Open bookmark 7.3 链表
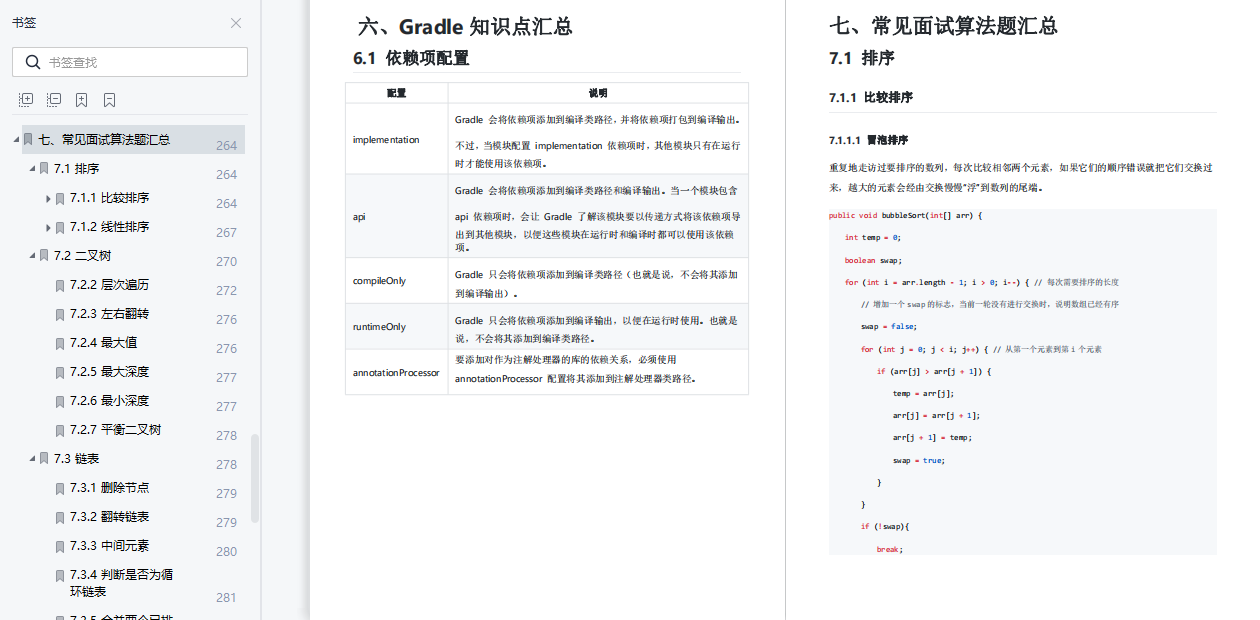 77,459
